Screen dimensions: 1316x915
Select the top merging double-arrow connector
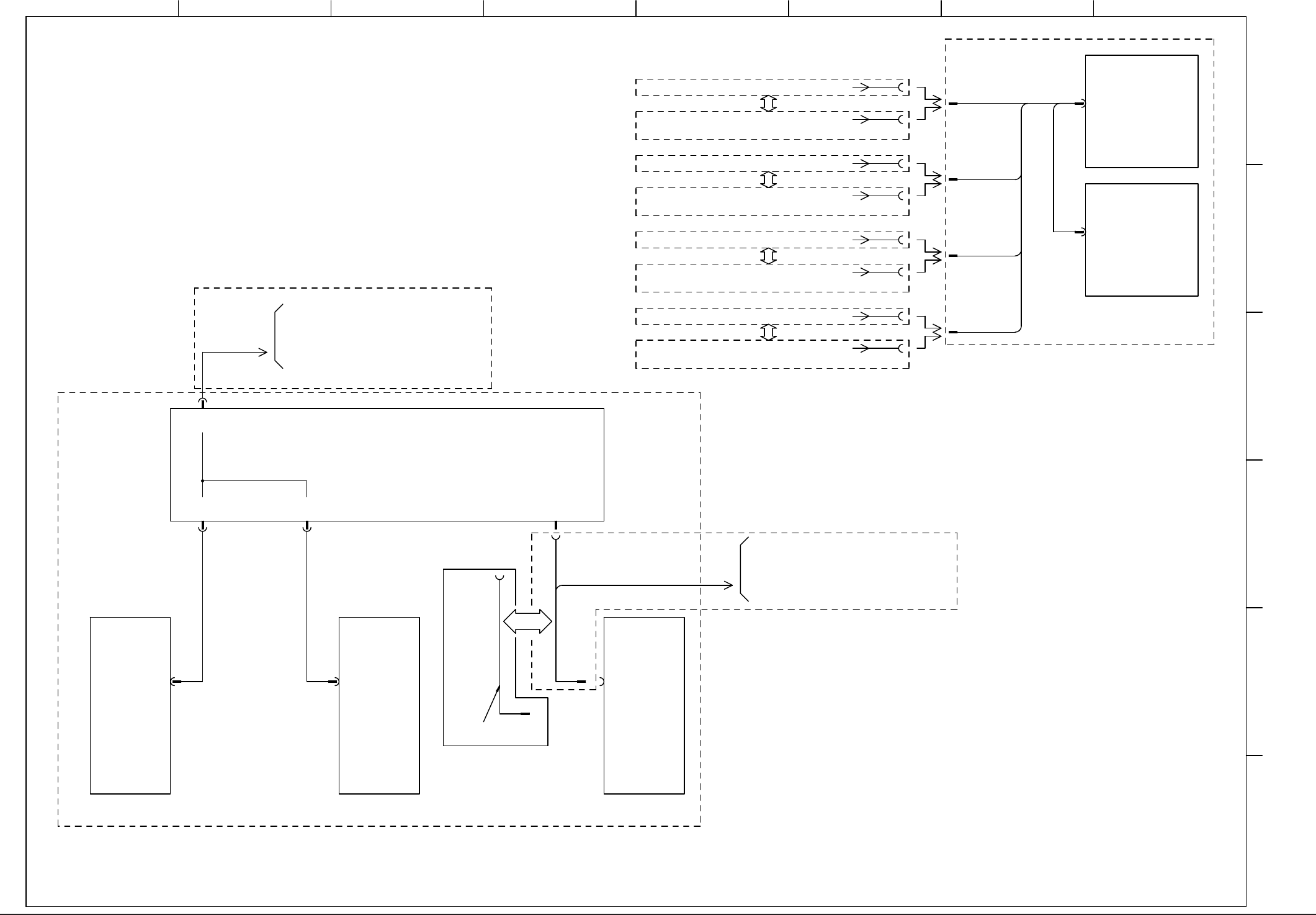click(929, 103)
